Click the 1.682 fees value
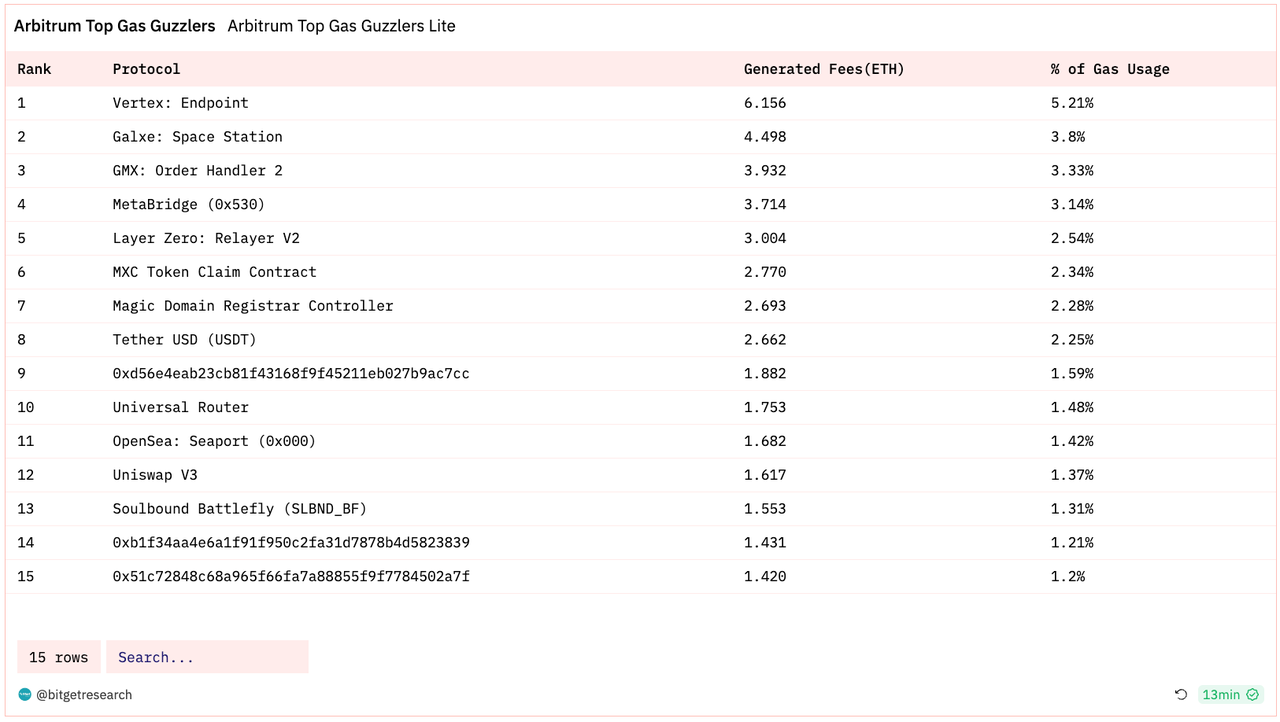The width and height of the screenshot is (1280, 722). pos(765,441)
